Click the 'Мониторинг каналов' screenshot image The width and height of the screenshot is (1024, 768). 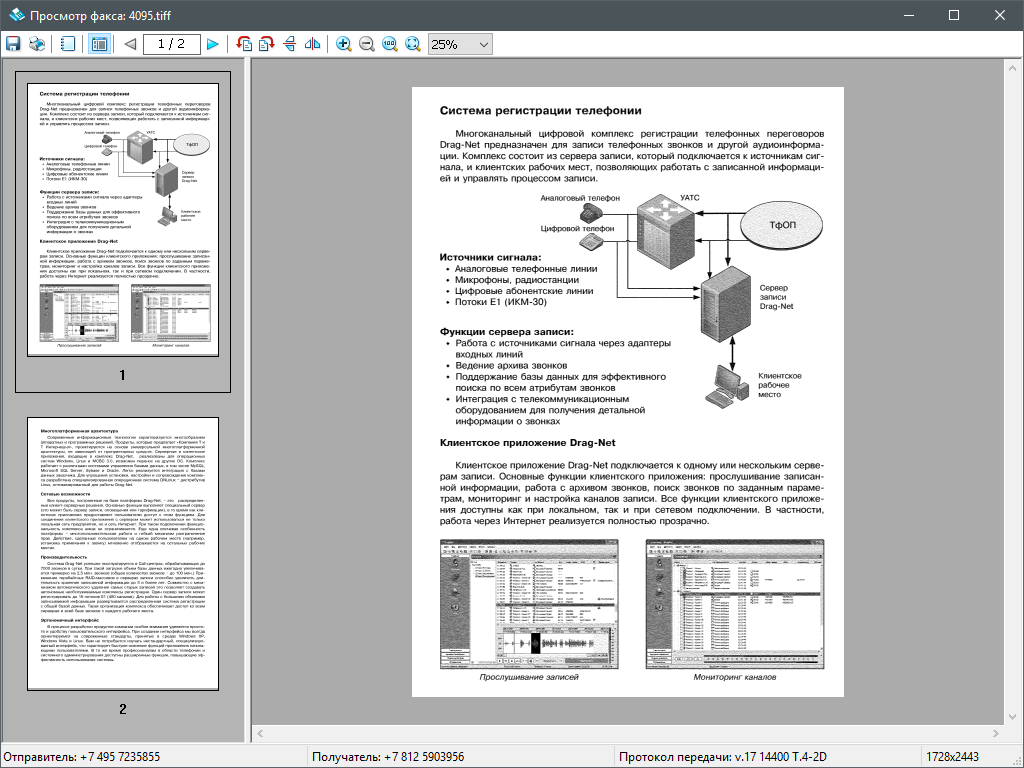(735, 604)
